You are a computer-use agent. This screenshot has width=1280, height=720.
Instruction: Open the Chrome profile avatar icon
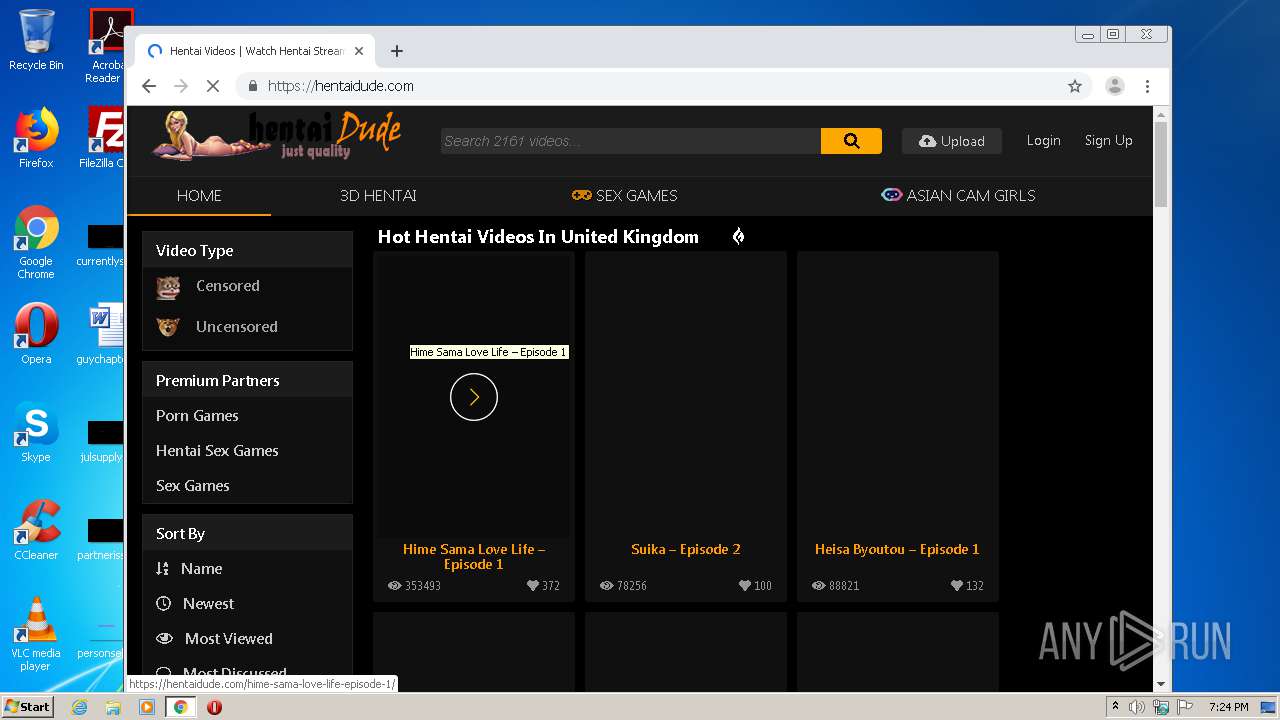[x=1115, y=86]
